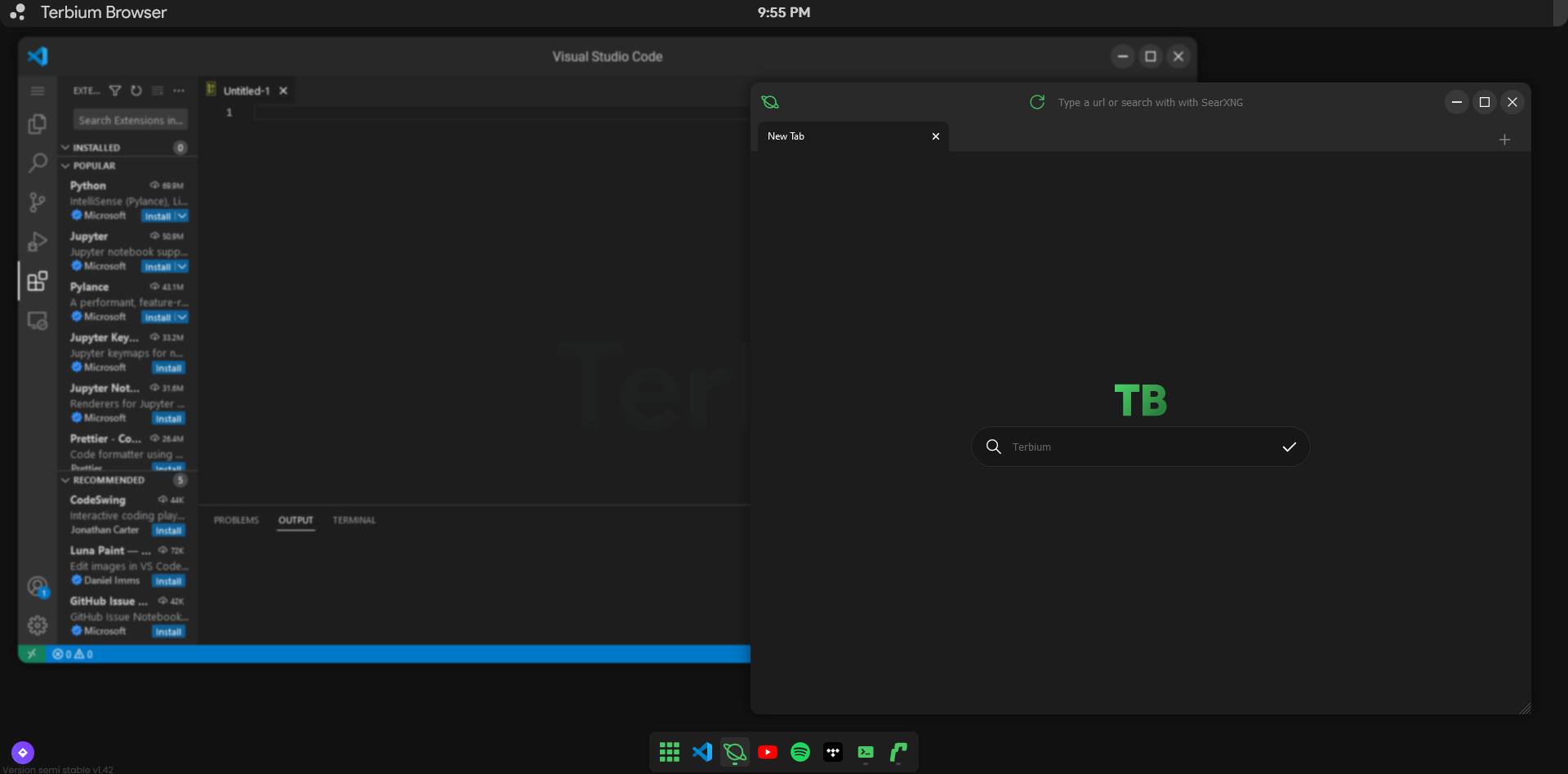Install the Python extension
Image resolution: width=1568 pixels, height=774 pixels.
pyautogui.click(x=158, y=216)
